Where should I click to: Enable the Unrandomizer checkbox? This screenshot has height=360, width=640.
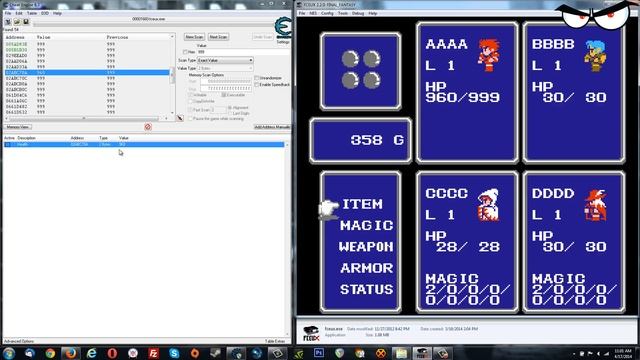point(256,78)
